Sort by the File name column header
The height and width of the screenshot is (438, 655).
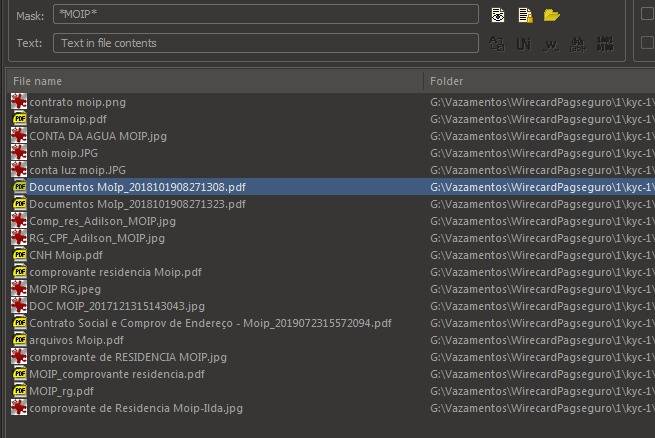pyautogui.click(x=215, y=81)
